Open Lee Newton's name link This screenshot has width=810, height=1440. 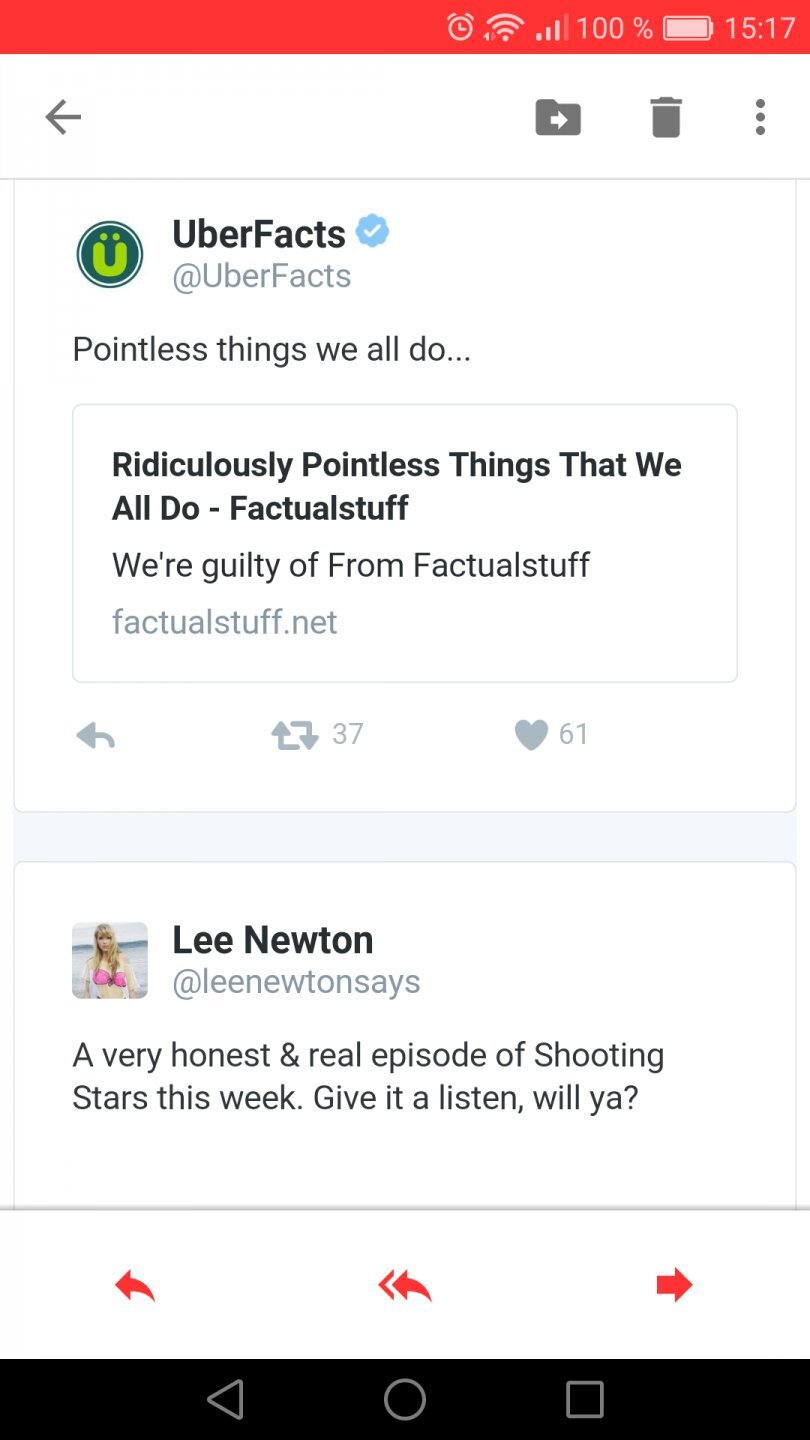pos(273,940)
